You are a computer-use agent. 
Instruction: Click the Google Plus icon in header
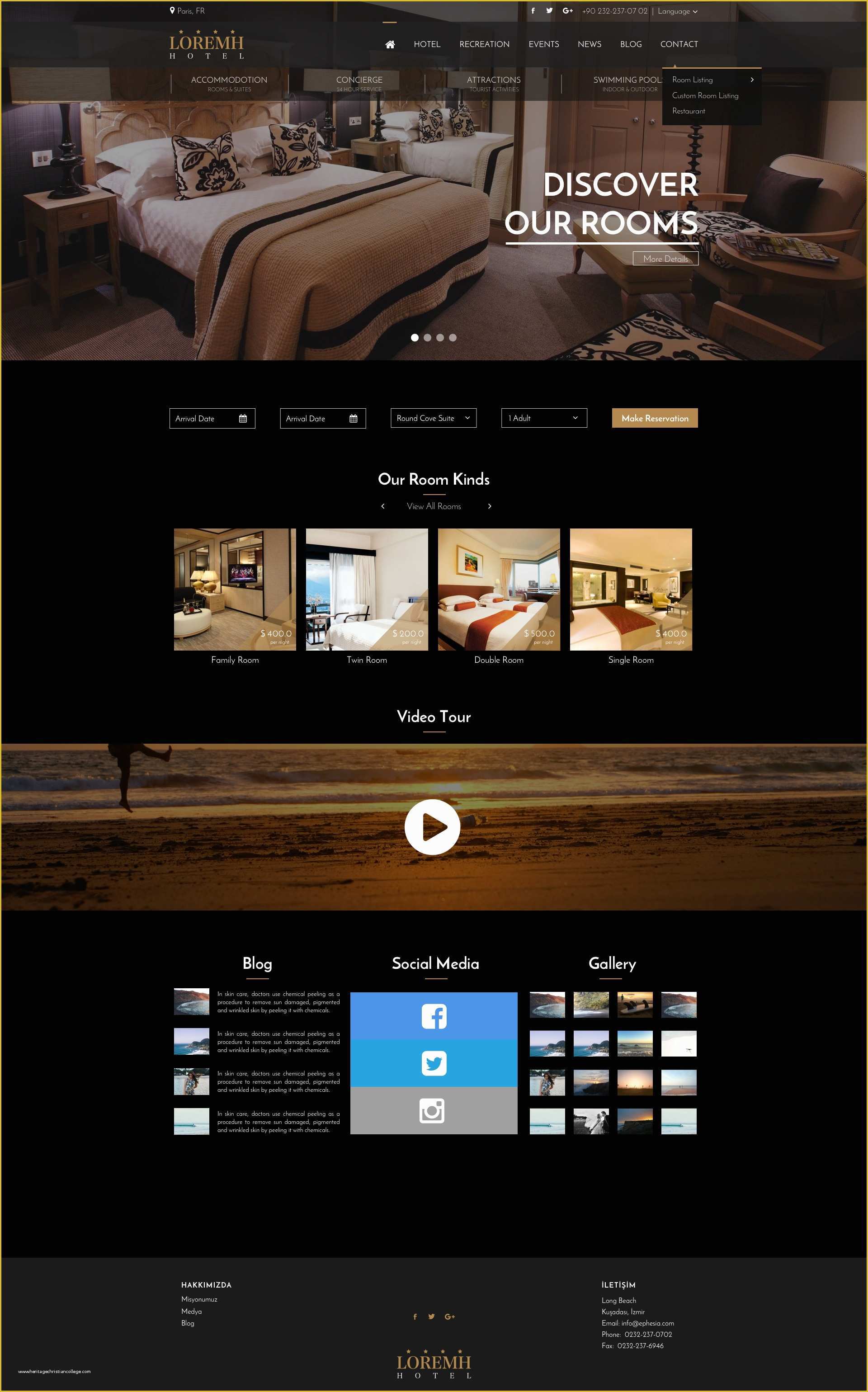coord(566,11)
